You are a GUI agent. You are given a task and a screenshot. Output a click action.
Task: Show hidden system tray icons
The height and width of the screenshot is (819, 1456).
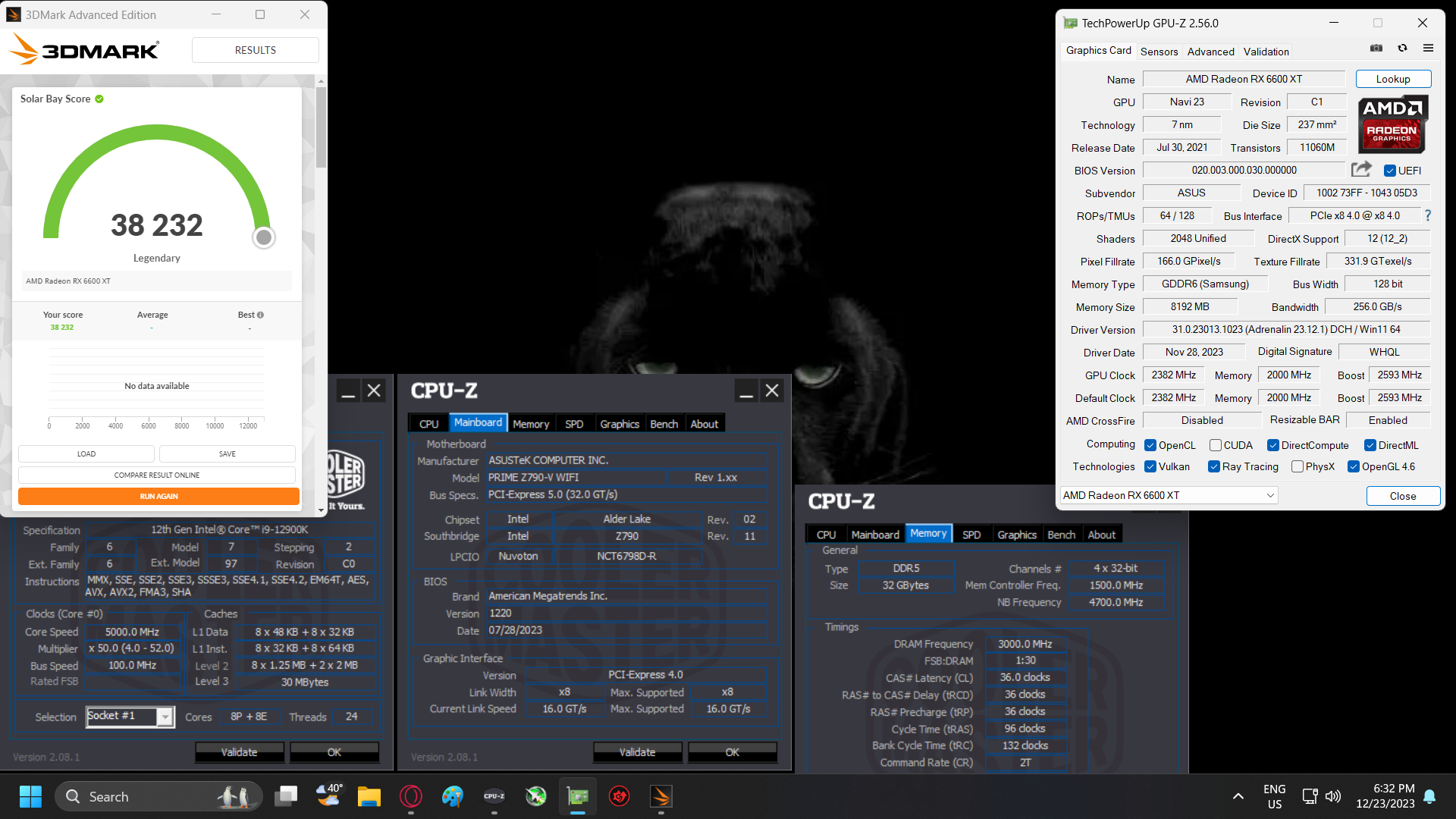click(x=1238, y=796)
